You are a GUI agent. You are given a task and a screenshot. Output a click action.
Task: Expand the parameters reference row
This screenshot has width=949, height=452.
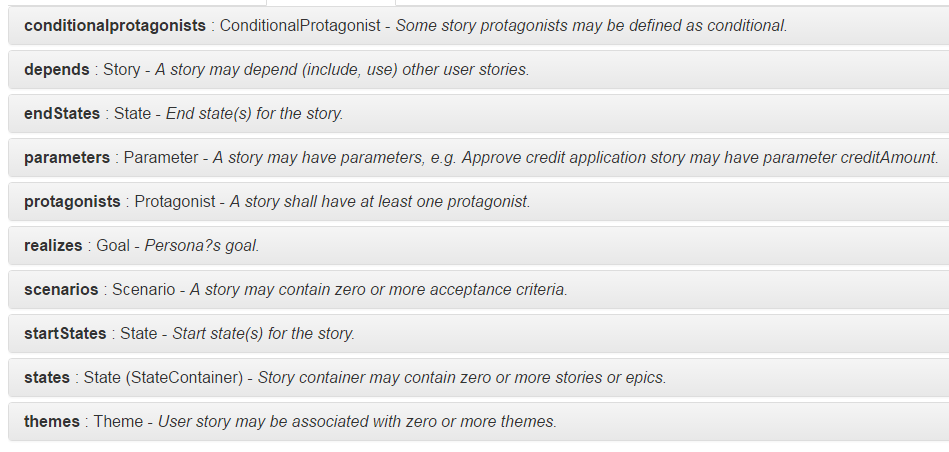[x=478, y=157]
